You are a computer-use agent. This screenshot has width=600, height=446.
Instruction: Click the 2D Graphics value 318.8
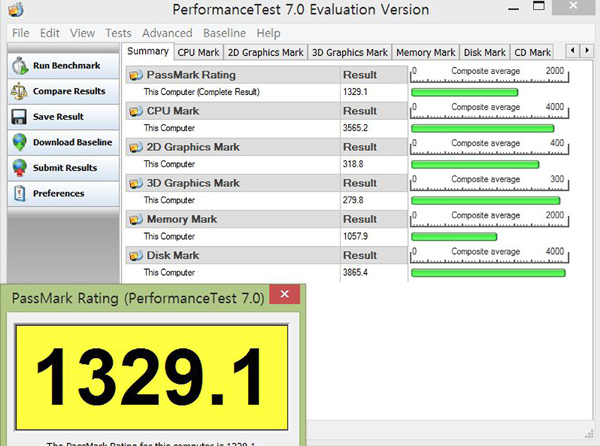point(353,164)
